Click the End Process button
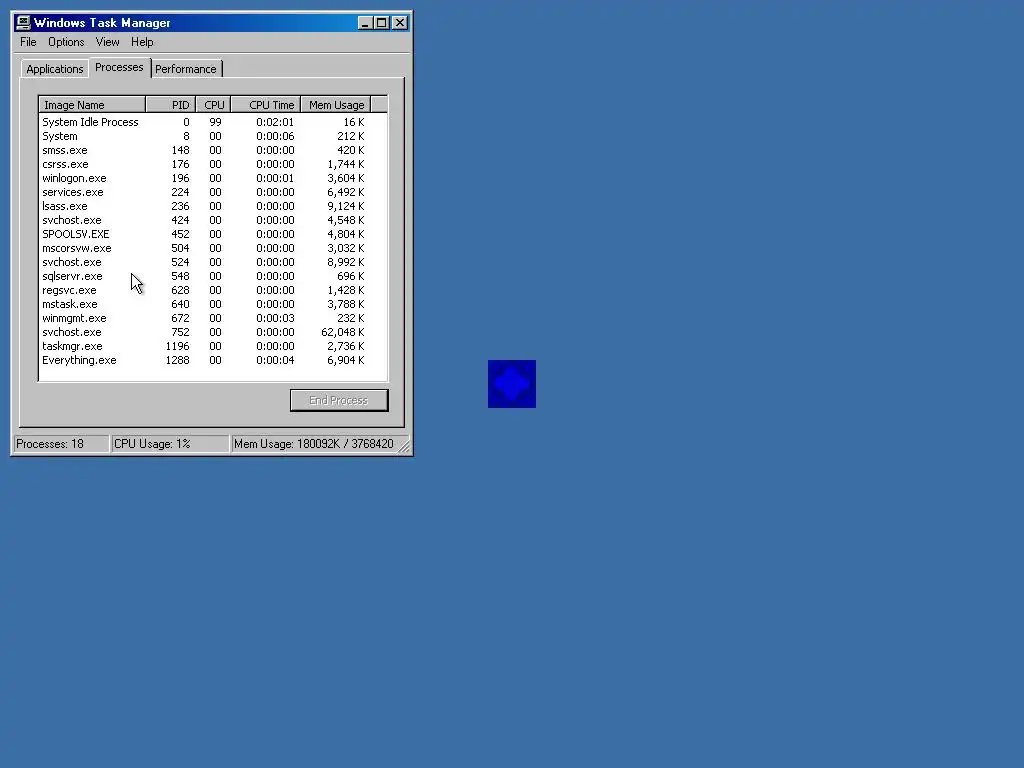Image resolution: width=1024 pixels, height=768 pixels. (339, 400)
